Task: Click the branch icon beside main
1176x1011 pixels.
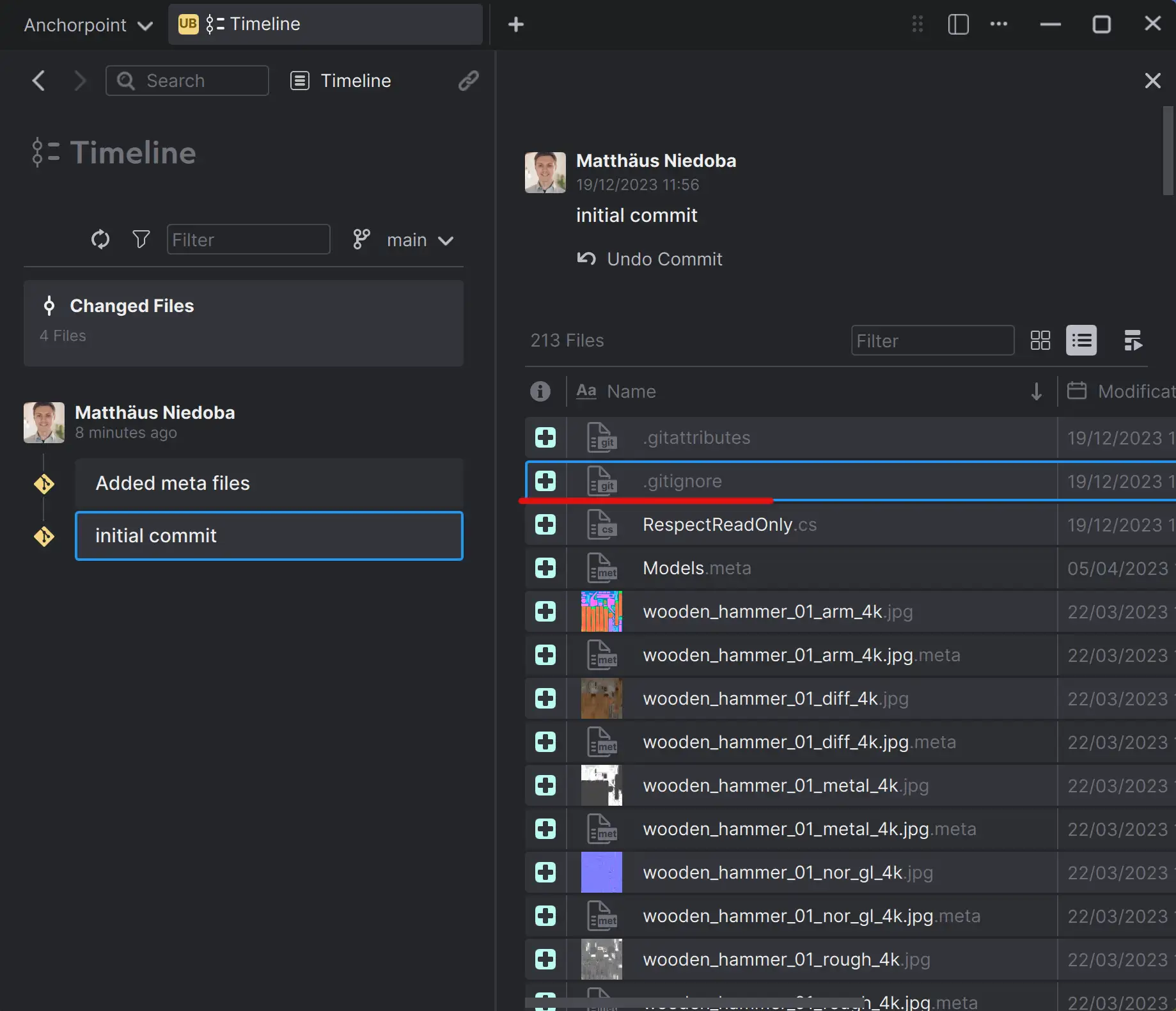Action: [361, 239]
